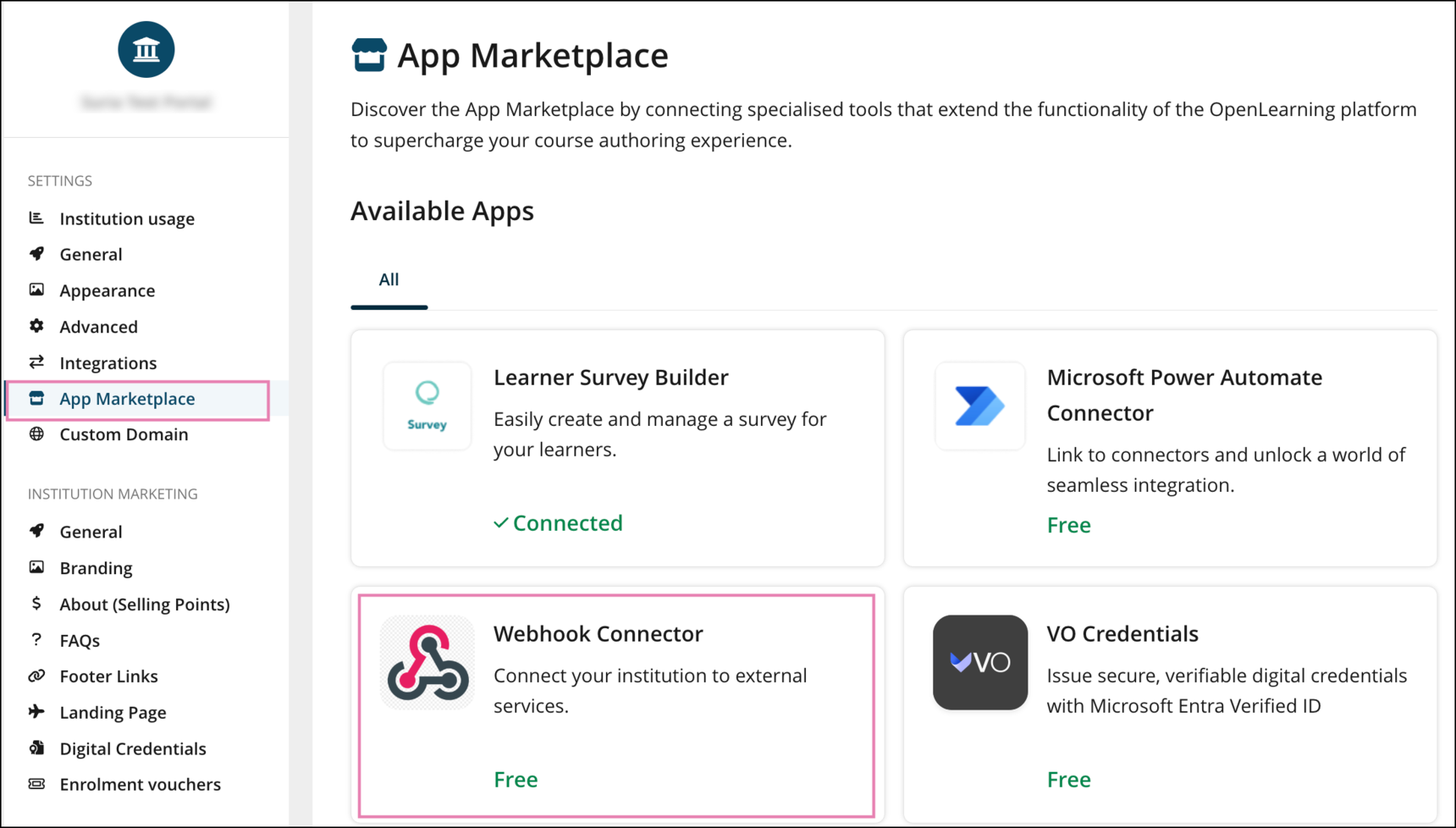Image resolution: width=1456 pixels, height=828 pixels.
Task: Click the VO Credentials app logo
Action: tap(980, 663)
